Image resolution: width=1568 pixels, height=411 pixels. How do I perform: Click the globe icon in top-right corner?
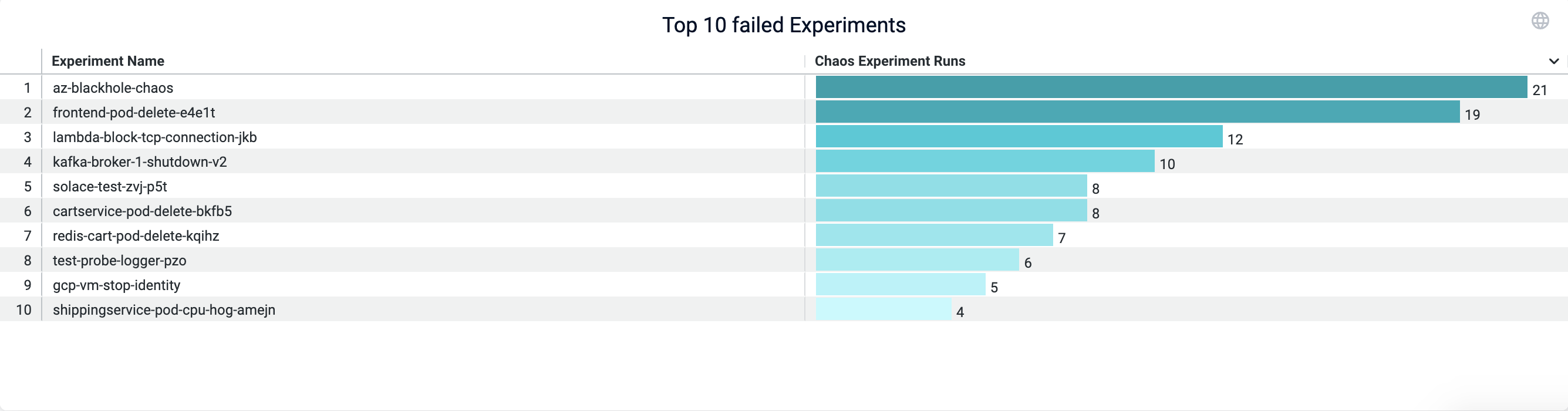coord(1540,21)
